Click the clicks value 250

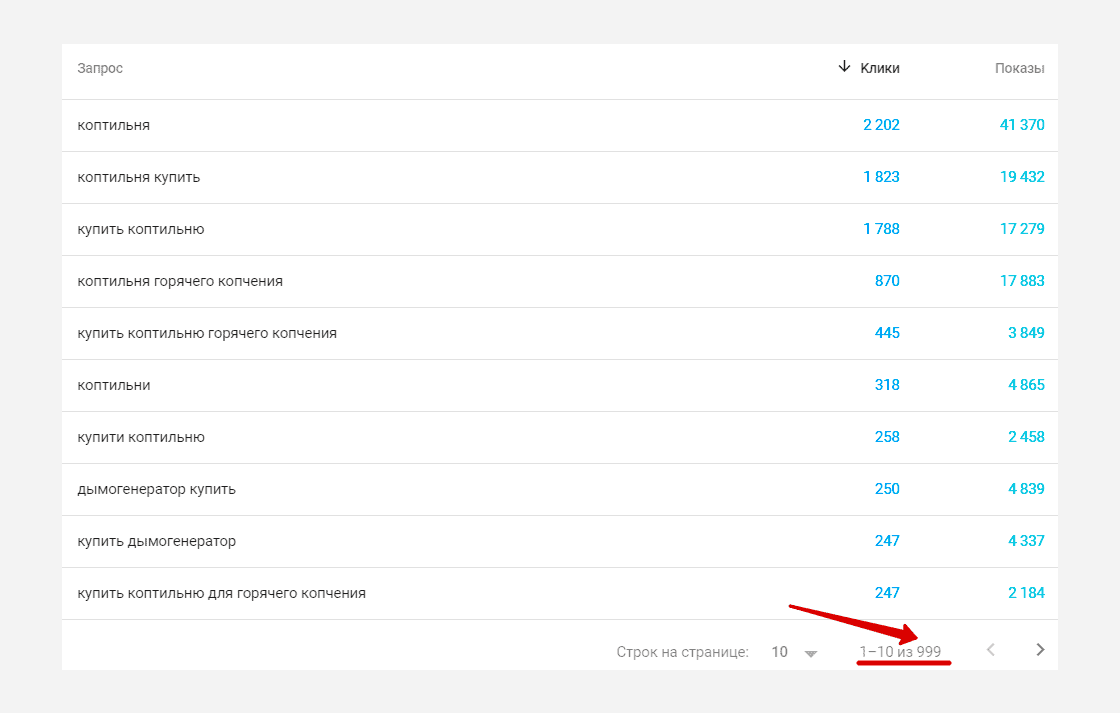pos(887,489)
